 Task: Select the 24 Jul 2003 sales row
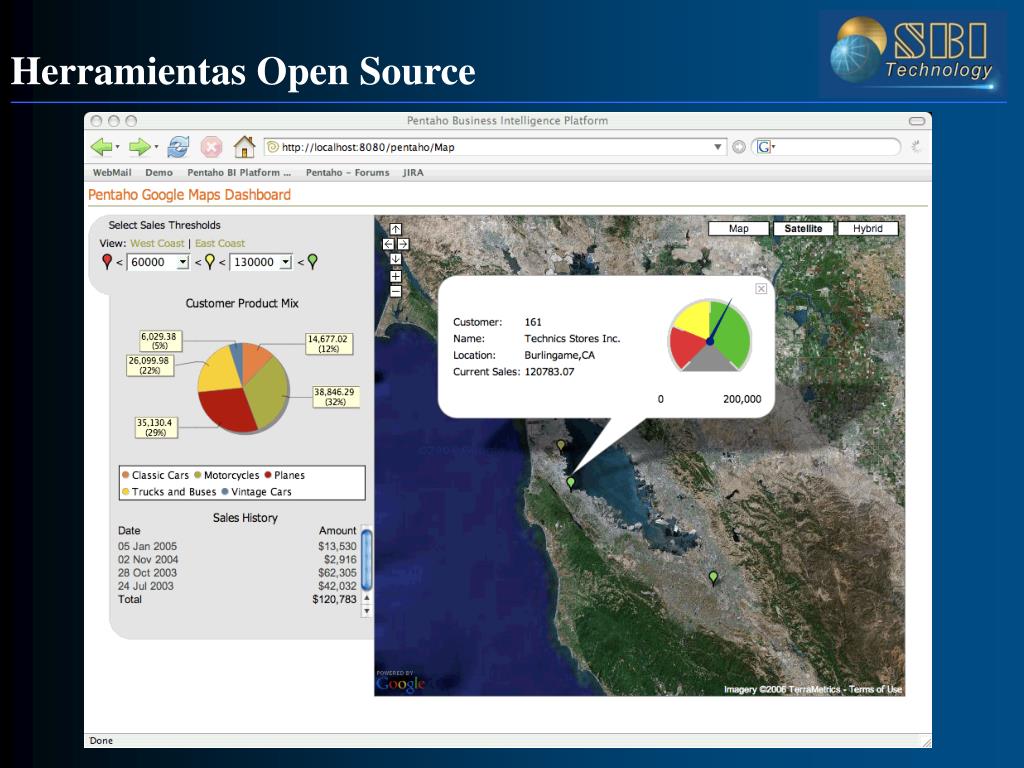click(x=237, y=586)
